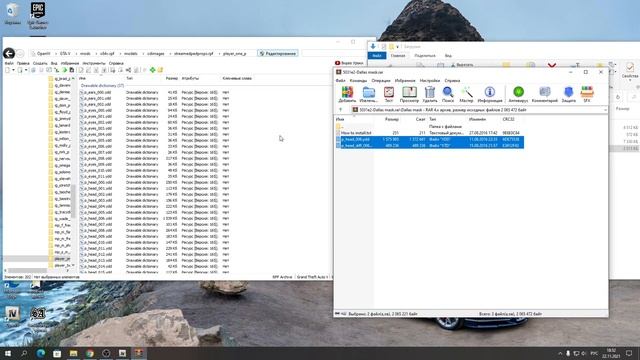Image resolution: width=640 pixels, height=360 pixels.
Task: Click WinRAR Comment (Комментарий) toolbar icon
Action: (x=544, y=94)
